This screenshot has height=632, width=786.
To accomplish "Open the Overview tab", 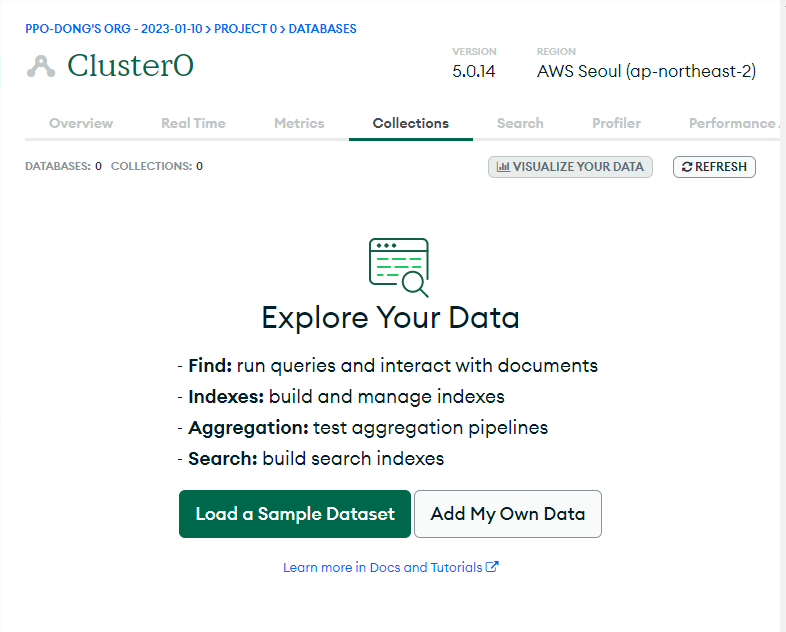I will point(81,123).
